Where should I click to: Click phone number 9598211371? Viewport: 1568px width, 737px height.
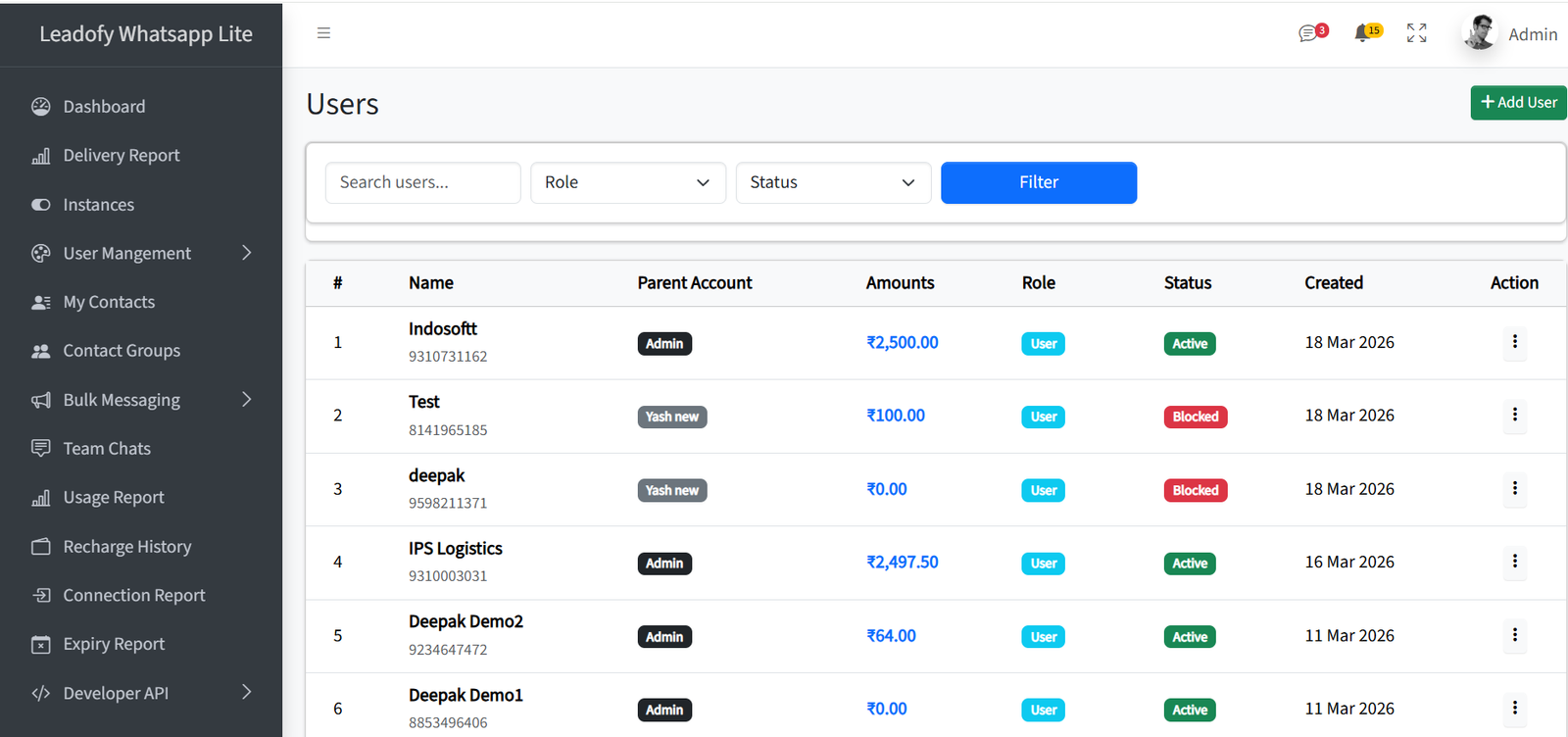click(x=448, y=503)
